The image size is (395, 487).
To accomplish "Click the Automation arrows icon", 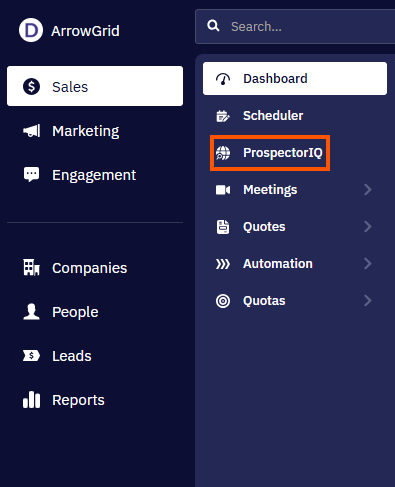I will tap(223, 264).
